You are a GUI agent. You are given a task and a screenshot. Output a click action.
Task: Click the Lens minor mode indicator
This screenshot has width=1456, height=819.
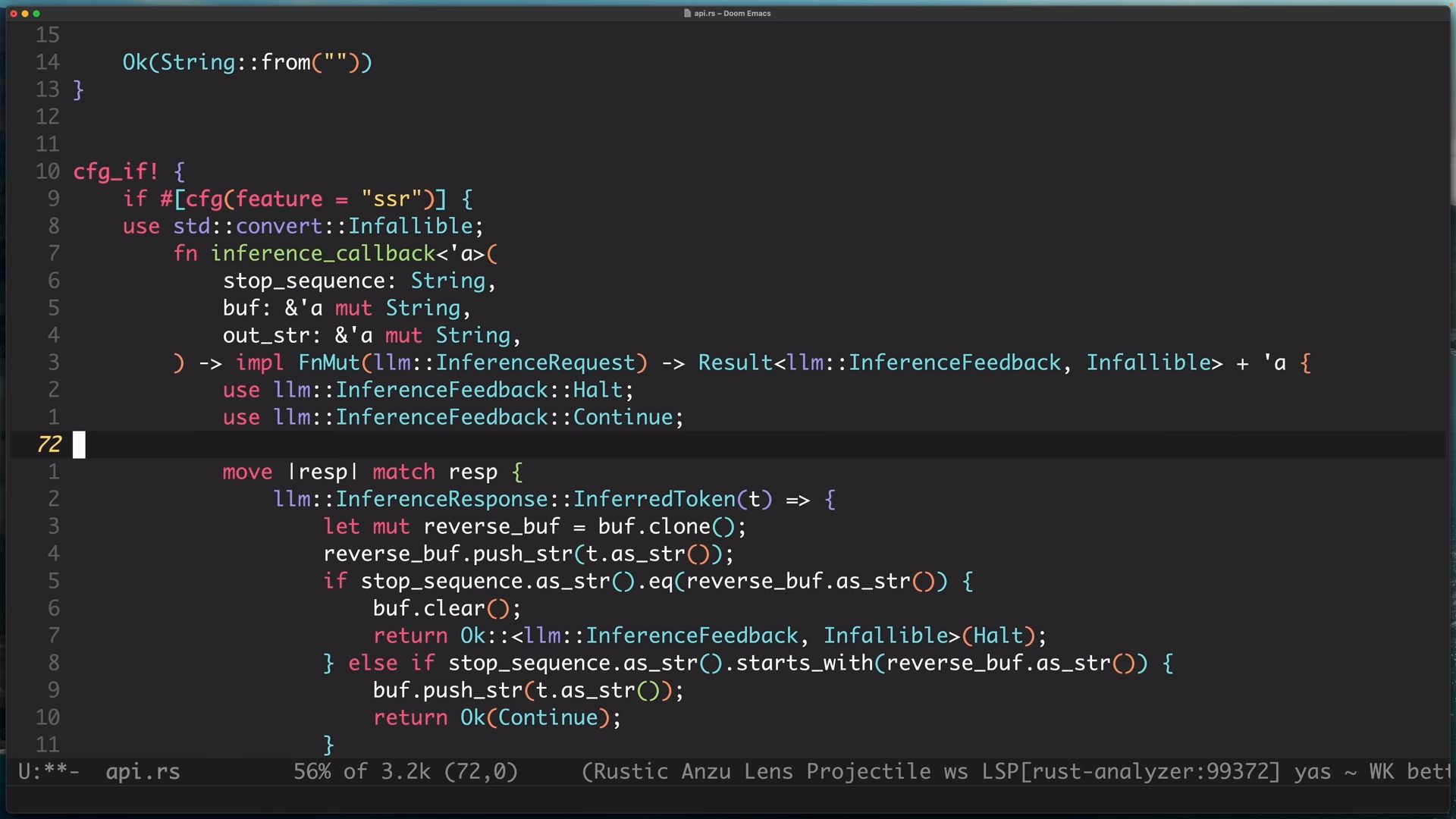pyautogui.click(x=768, y=772)
